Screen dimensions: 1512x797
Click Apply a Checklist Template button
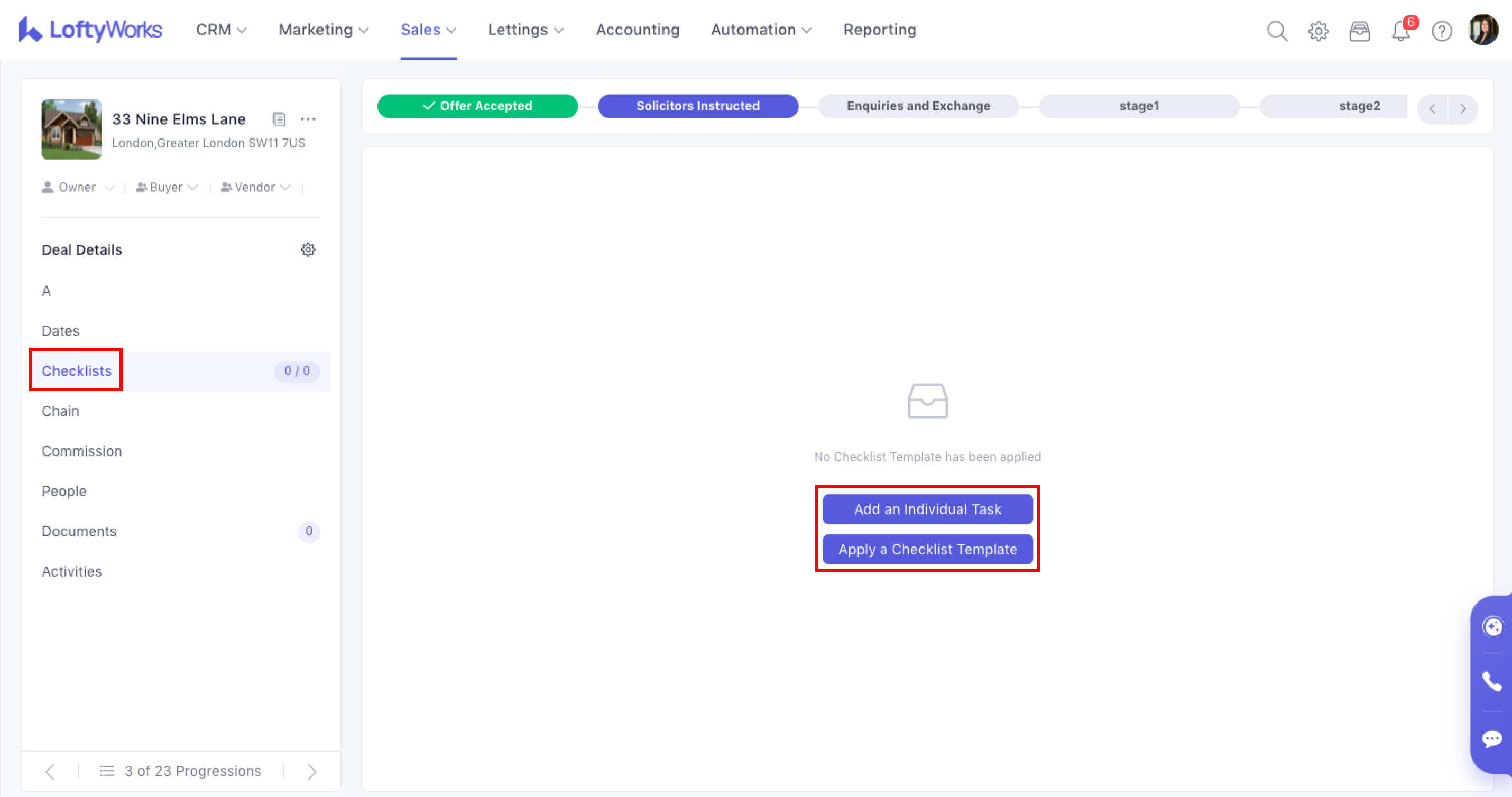(927, 549)
